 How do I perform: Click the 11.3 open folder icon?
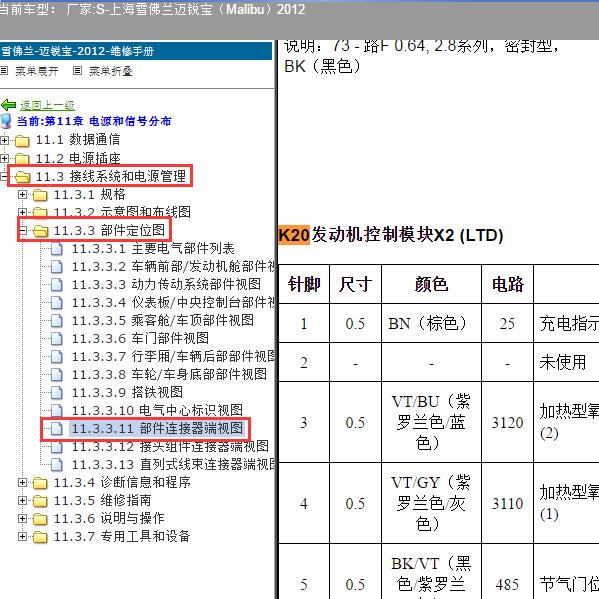[23, 177]
